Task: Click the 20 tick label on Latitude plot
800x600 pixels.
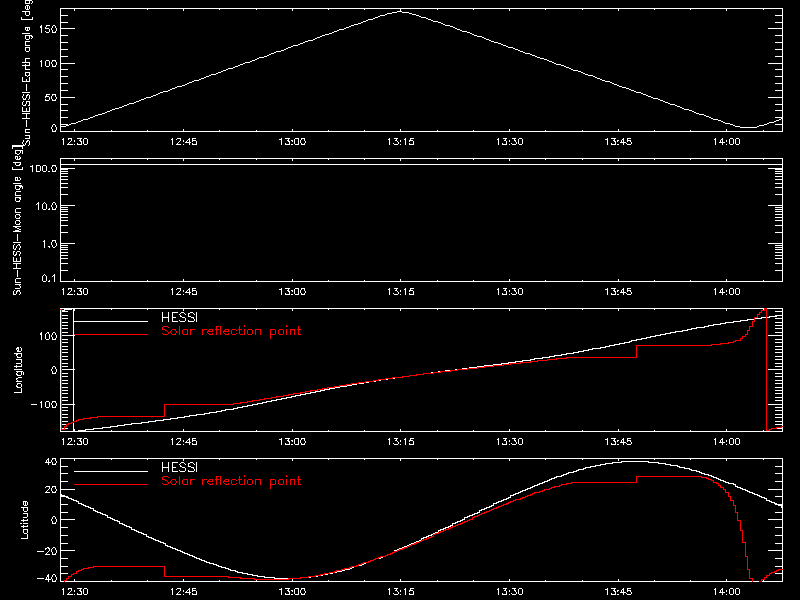Action: 51,490
